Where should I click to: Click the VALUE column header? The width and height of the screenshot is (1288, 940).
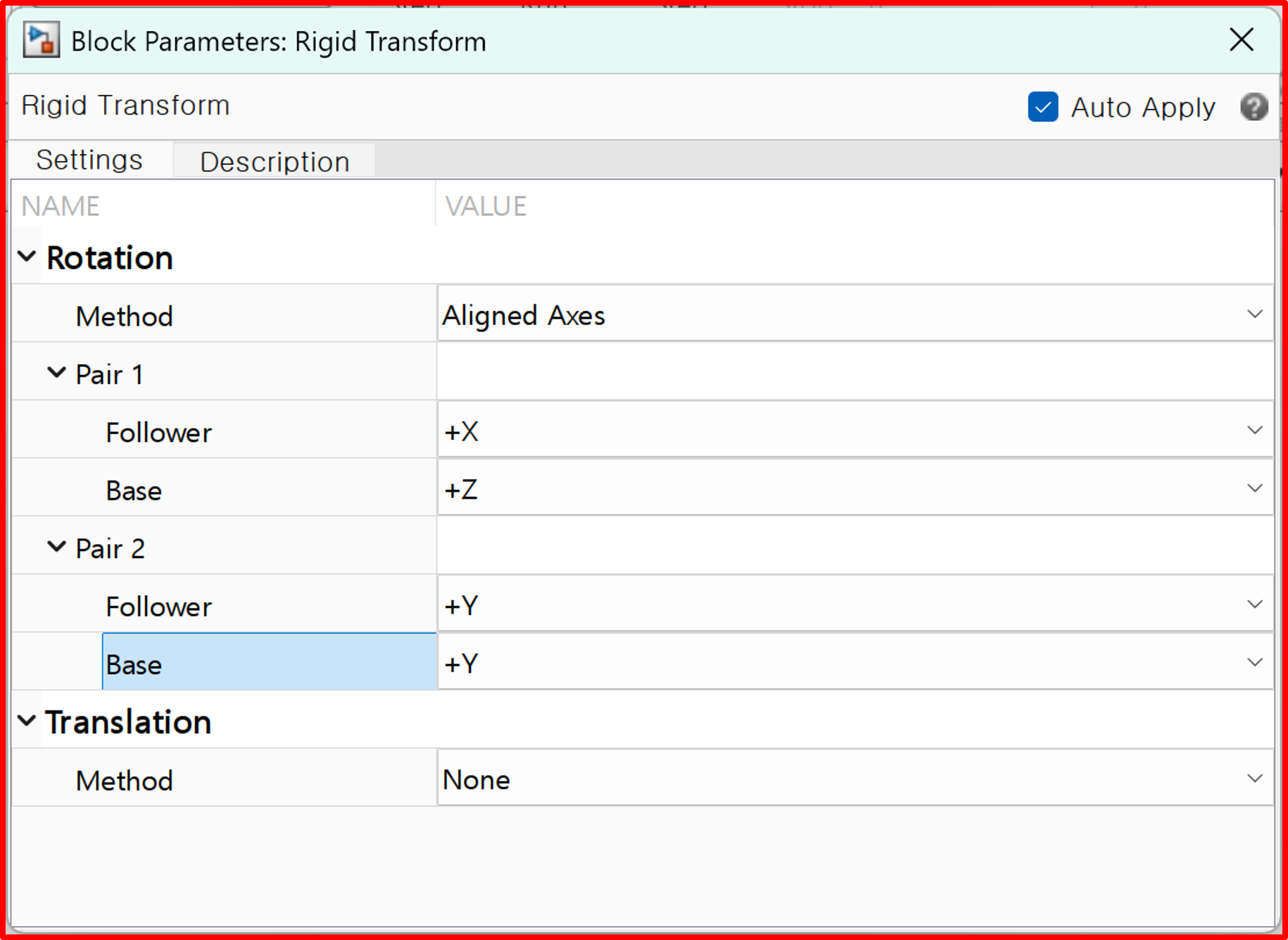click(486, 206)
